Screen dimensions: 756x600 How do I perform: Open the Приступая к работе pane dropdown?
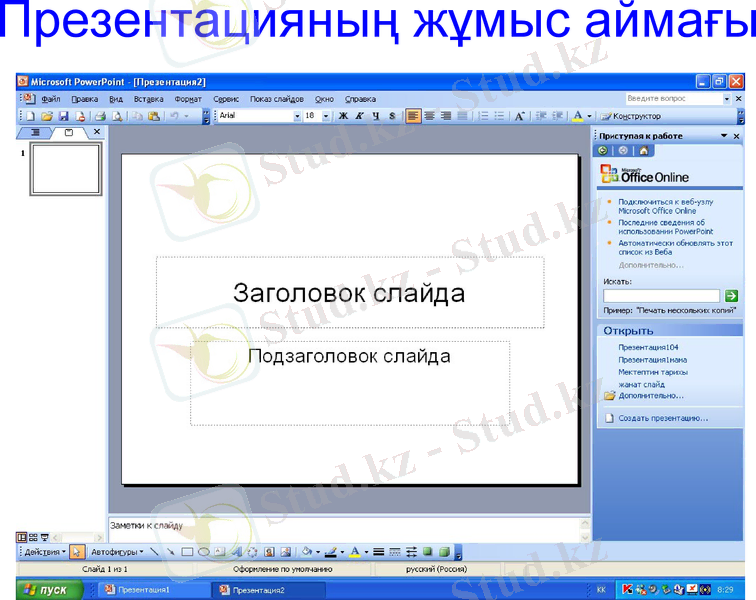724,136
